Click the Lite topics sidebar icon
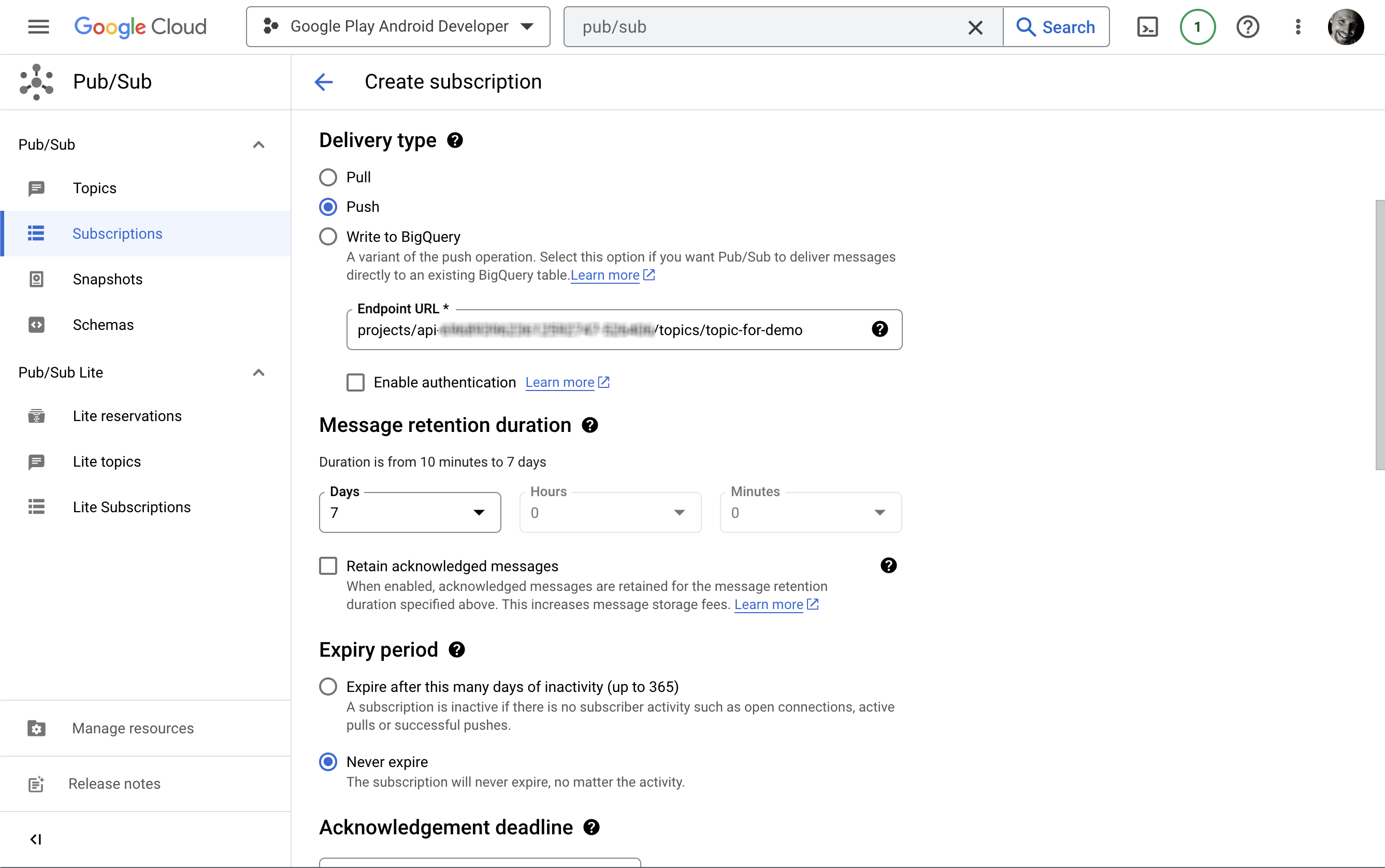 37,460
